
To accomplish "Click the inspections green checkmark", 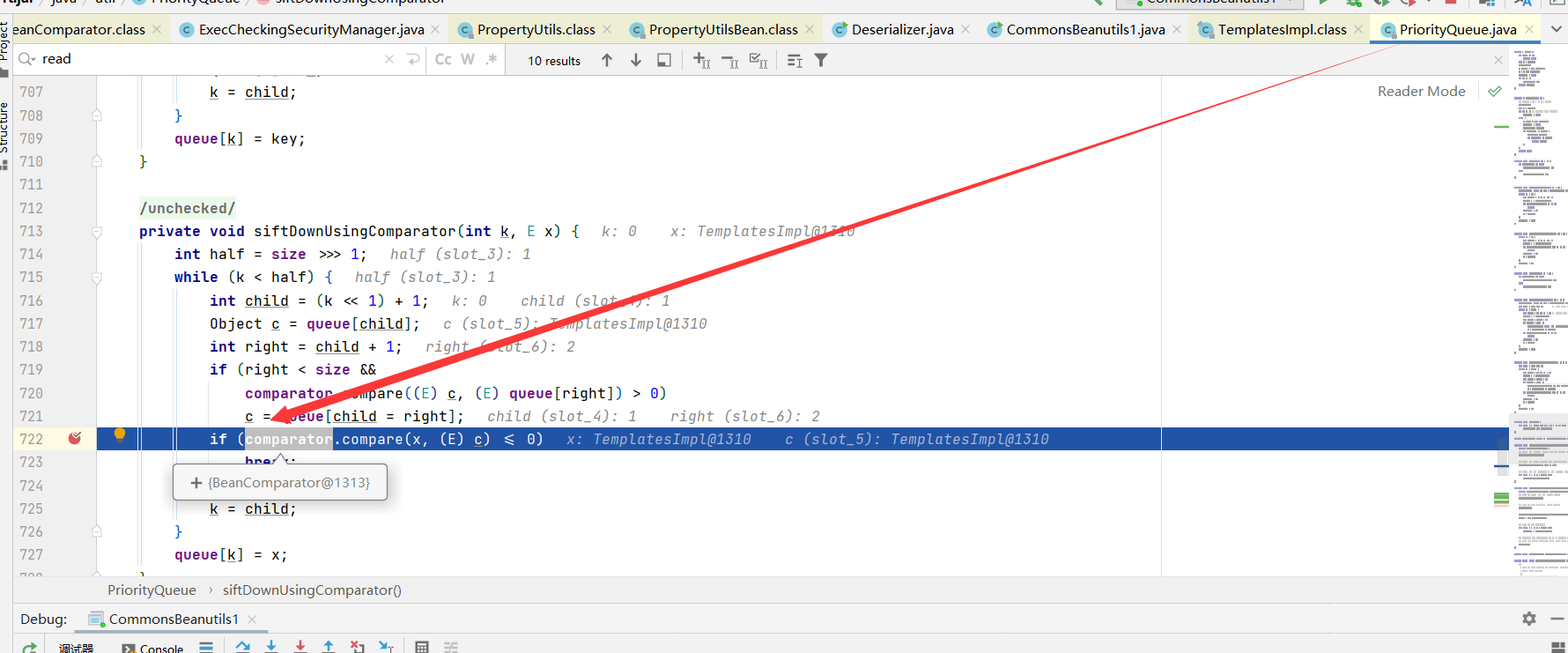I will tap(1495, 91).
